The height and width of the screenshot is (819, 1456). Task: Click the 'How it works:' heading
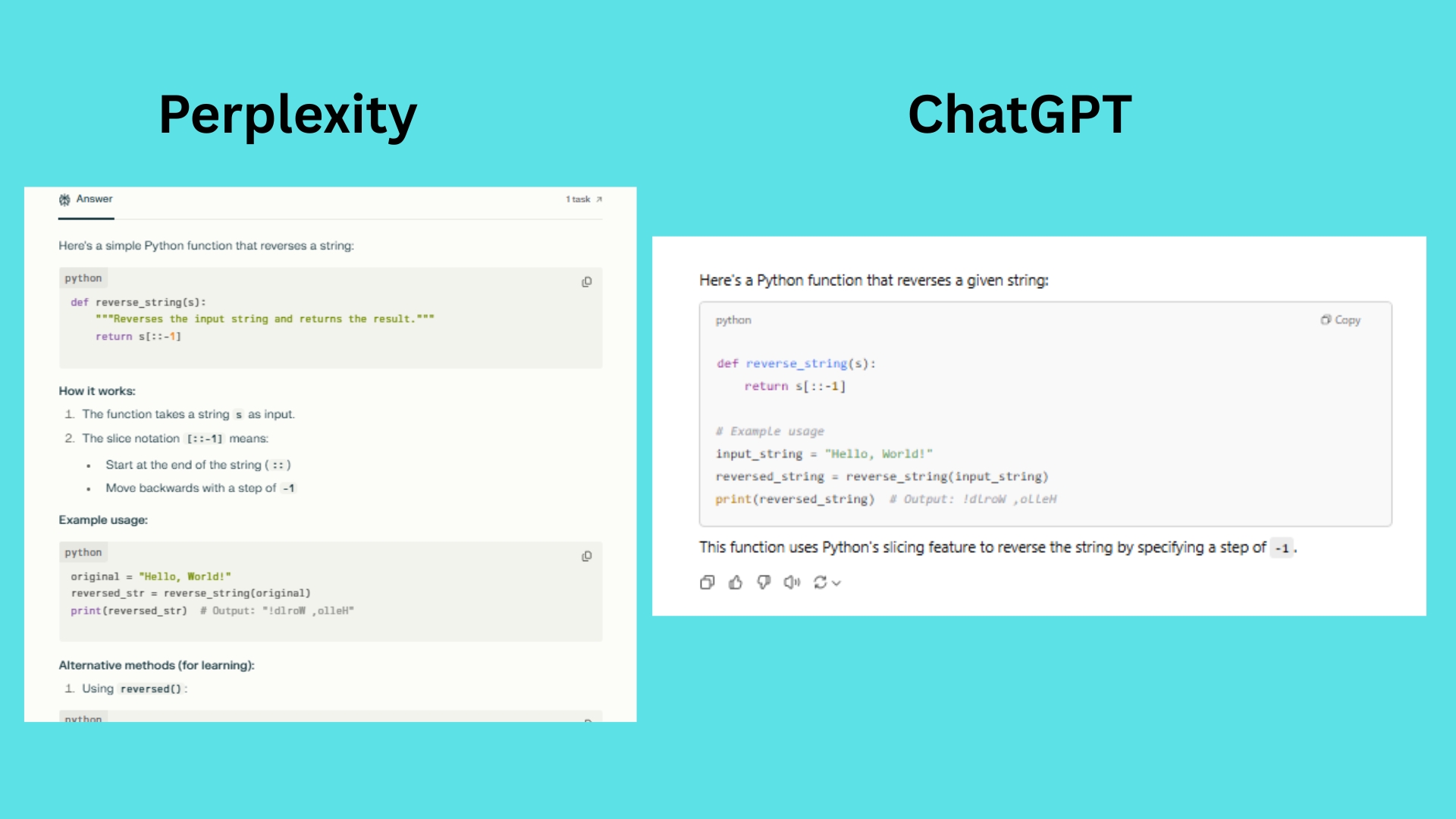click(97, 391)
